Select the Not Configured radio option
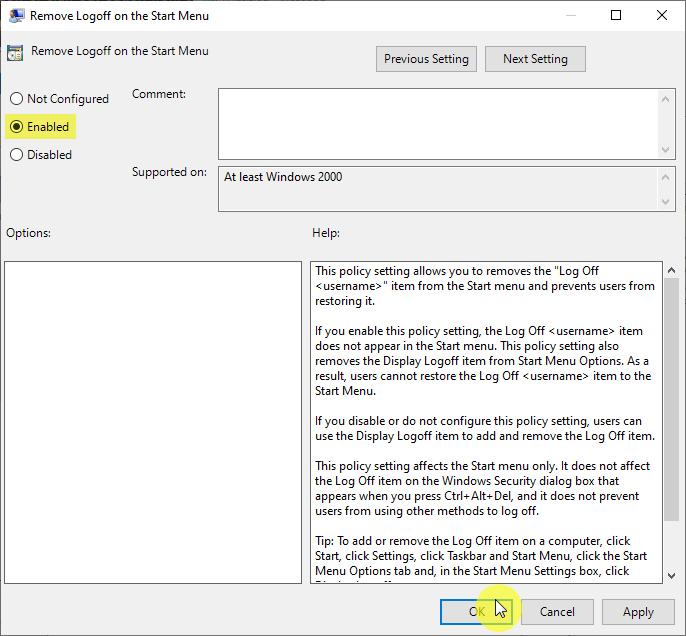This screenshot has width=686, height=636. (16, 99)
